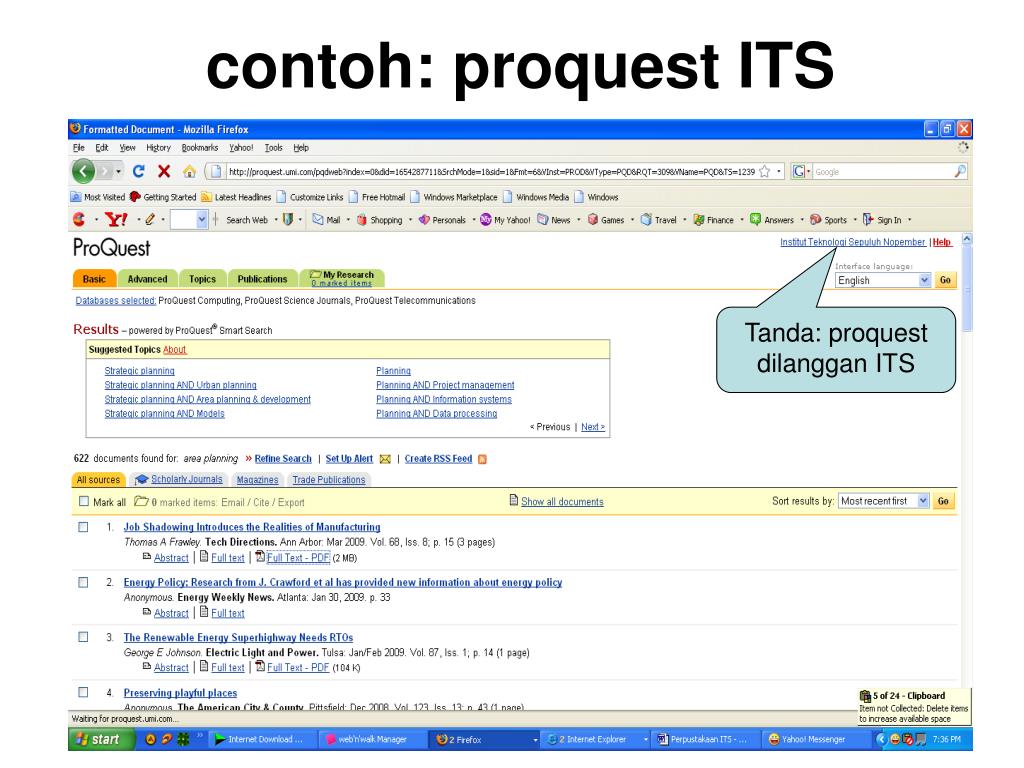The height and width of the screenshot is (768, 1024).
Task: Go to the home page icon
Action: [189, 172]
